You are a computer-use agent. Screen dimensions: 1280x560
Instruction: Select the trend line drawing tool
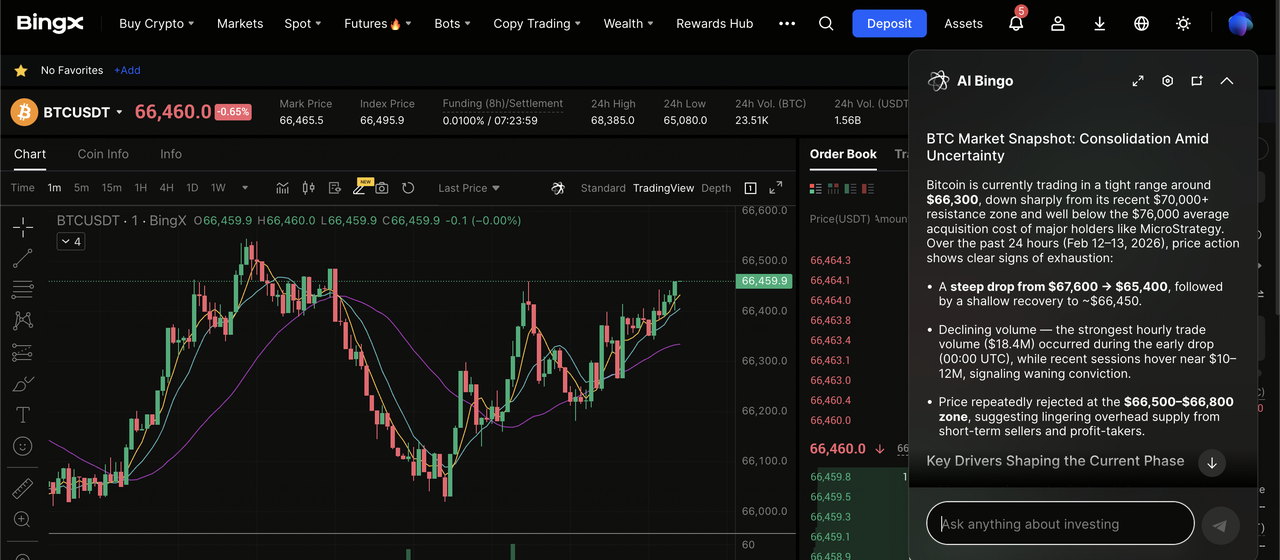[22, 259]
